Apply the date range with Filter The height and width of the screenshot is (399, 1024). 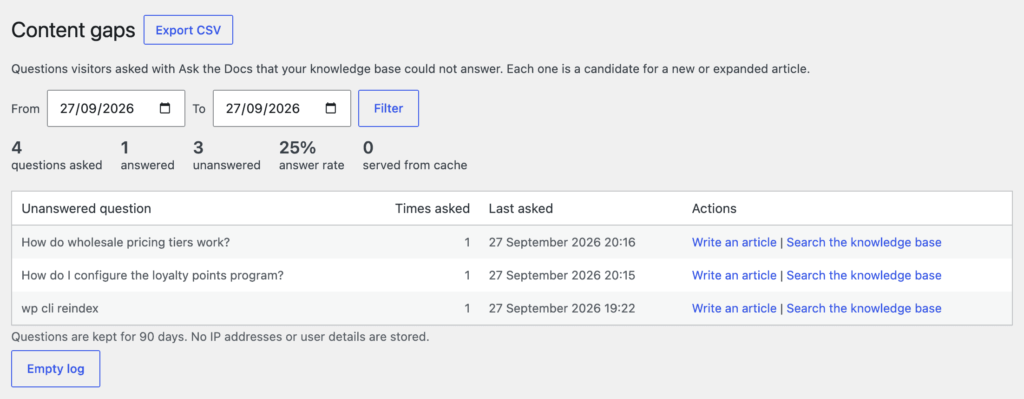(389, 108)
